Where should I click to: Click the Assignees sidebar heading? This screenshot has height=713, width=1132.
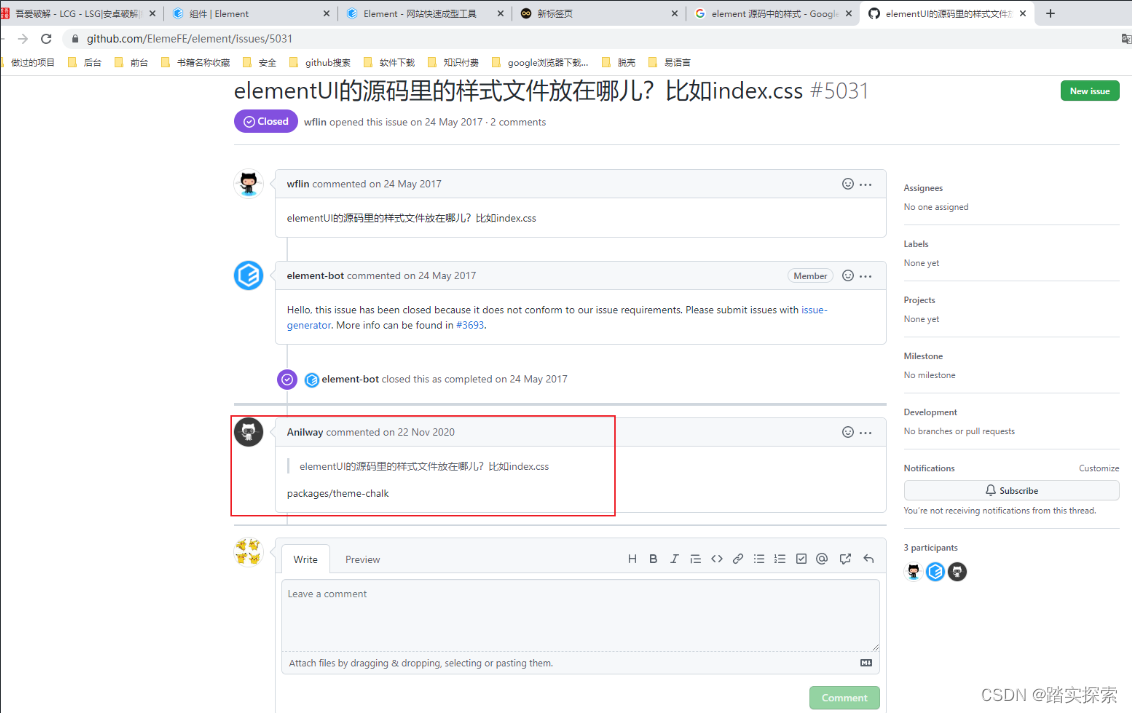(923, 188)
